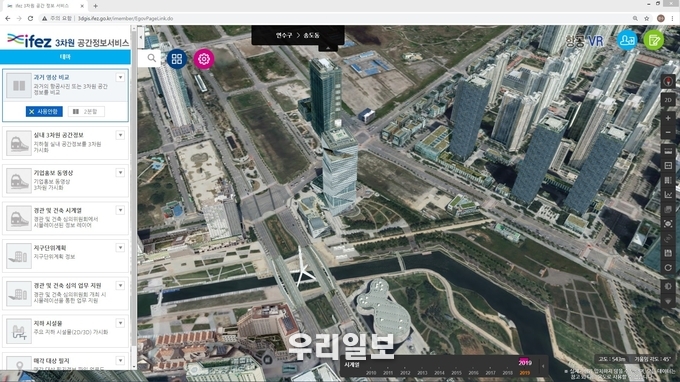Click the 항공 VR label
Image resolution: width=680 pixels, height=382 pixels.
coord(584,41)
